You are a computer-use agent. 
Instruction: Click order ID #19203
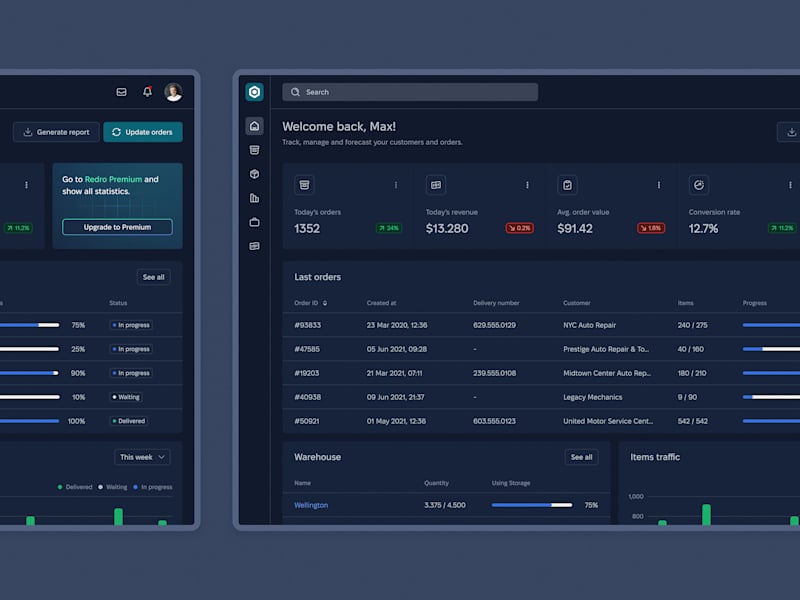(307, 373)
